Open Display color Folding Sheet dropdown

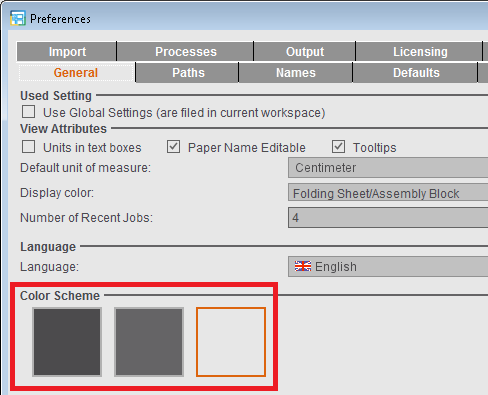pos(388,193)
